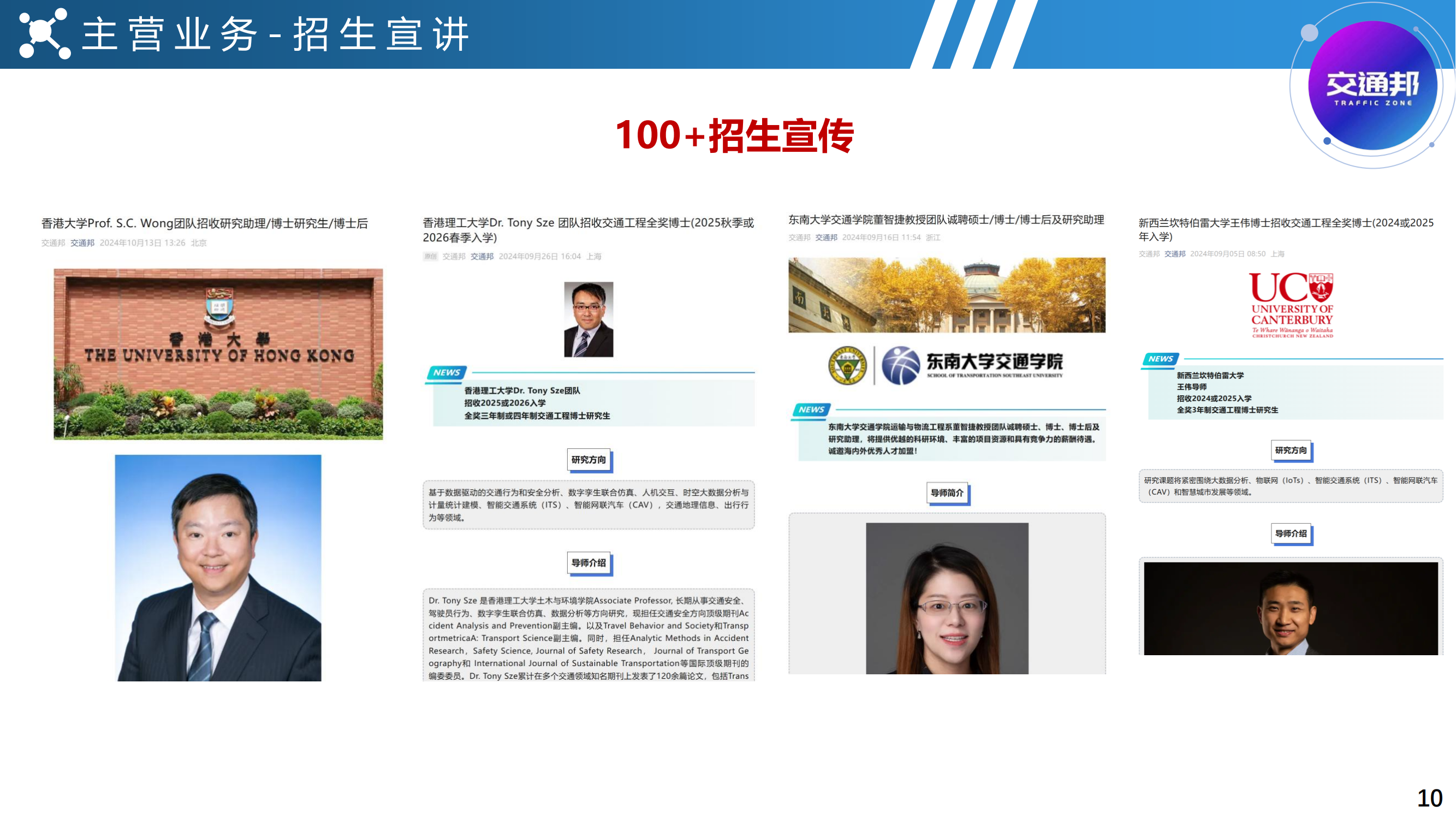Image resolution: width=1456 pixels, height=819 pixels.
Task: Click the 研究方向 label in the Canterbury article
Action: pyautogui.click(x=1291, y=451)
